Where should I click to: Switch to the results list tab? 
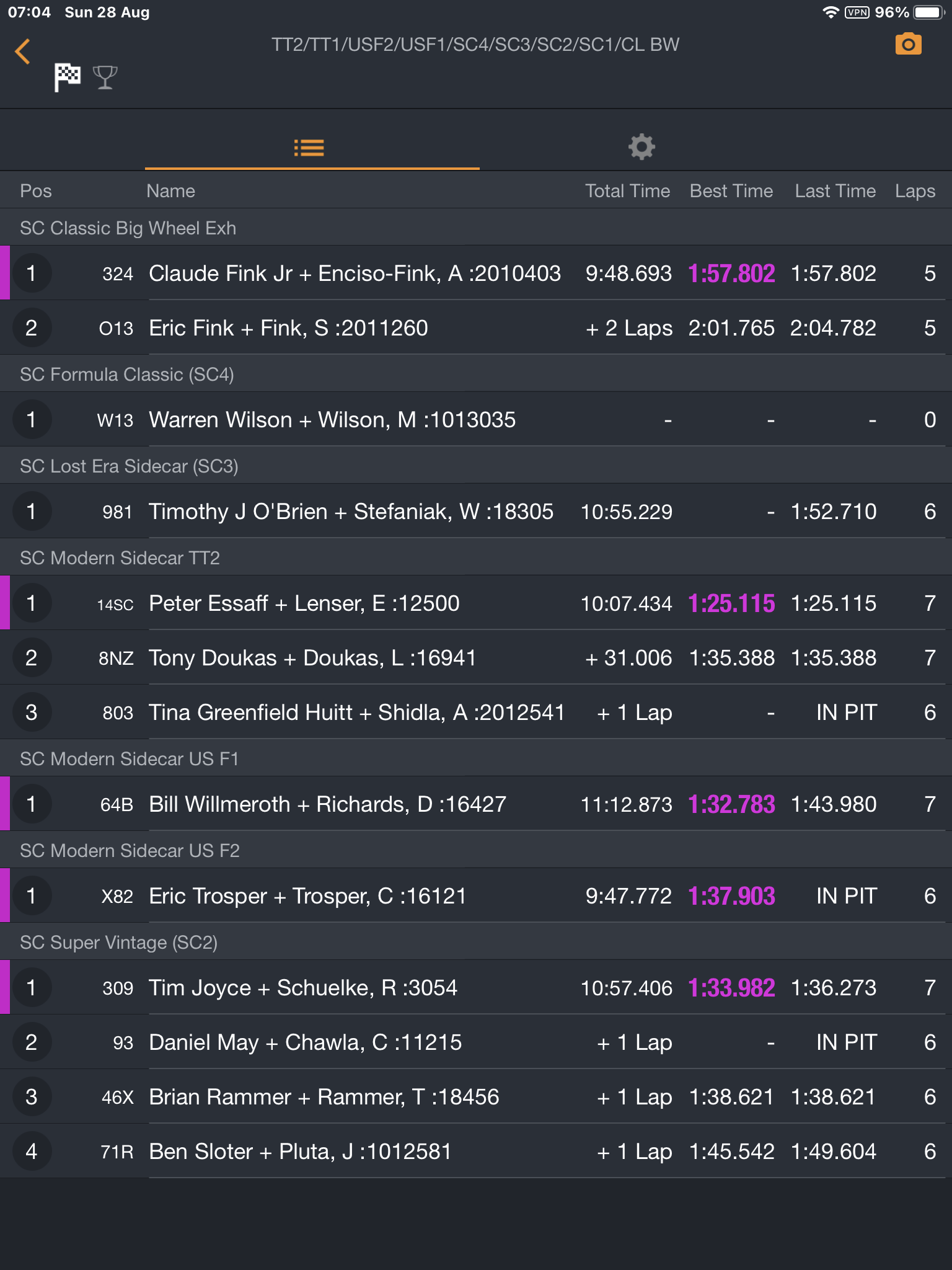309,148
